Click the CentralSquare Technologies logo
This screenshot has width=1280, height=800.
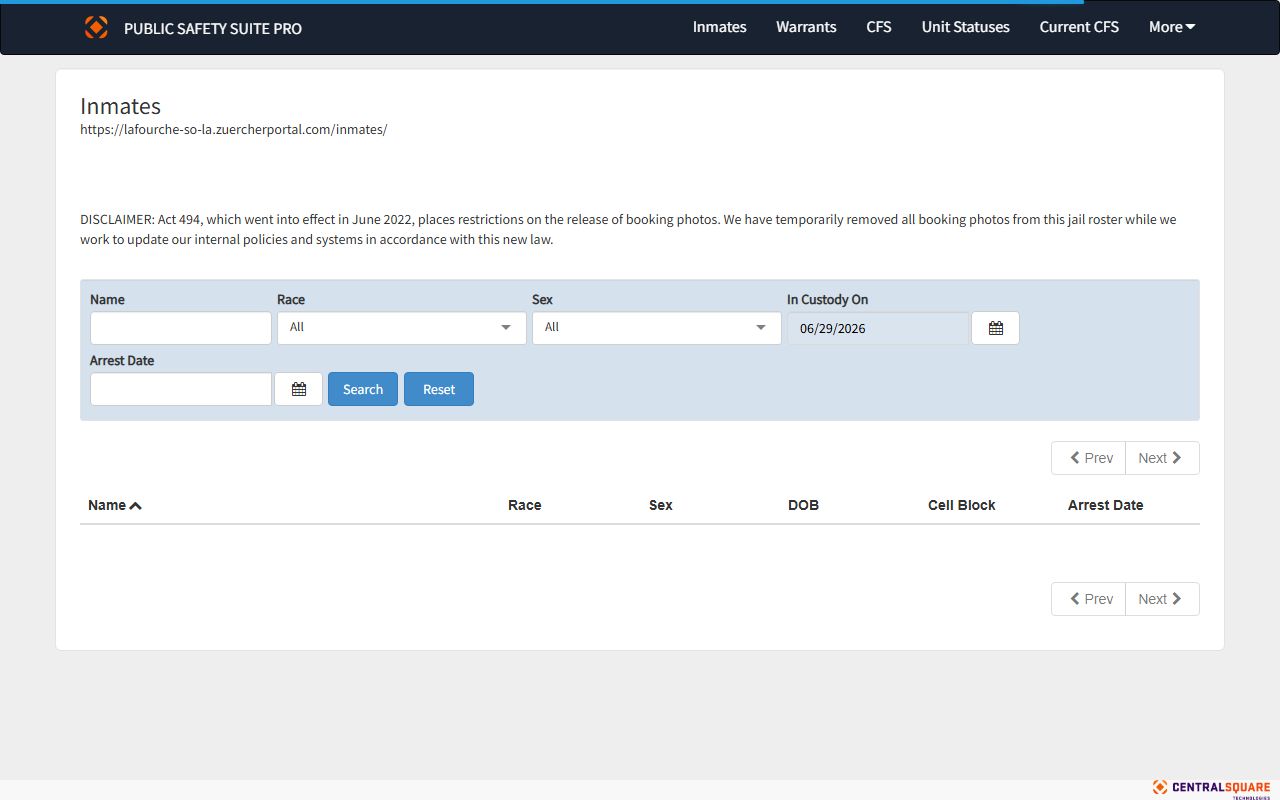point(1211,788)
